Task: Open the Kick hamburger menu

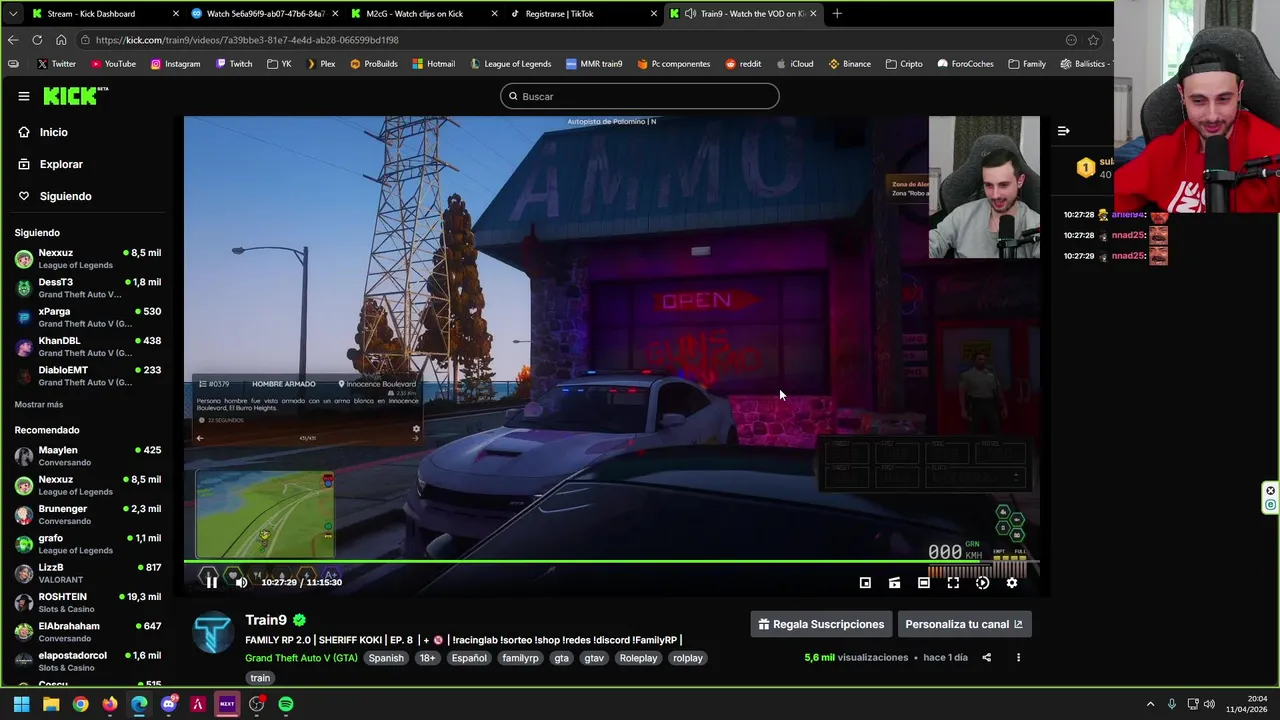Action: (23, 96)
